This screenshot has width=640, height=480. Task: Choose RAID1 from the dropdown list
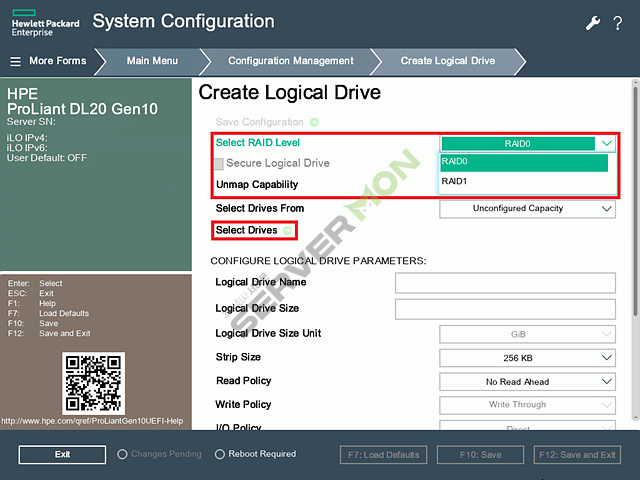click(524, 181)
